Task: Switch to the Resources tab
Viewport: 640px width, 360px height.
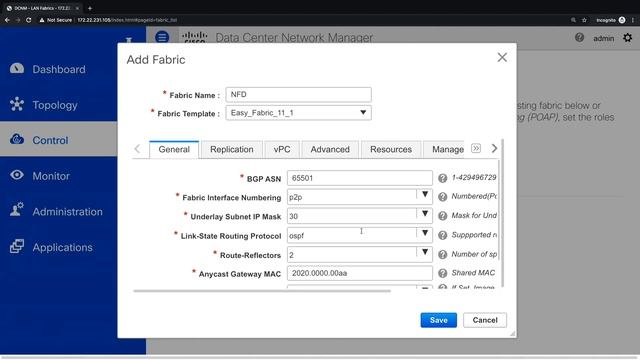Action: click(391, 149)
